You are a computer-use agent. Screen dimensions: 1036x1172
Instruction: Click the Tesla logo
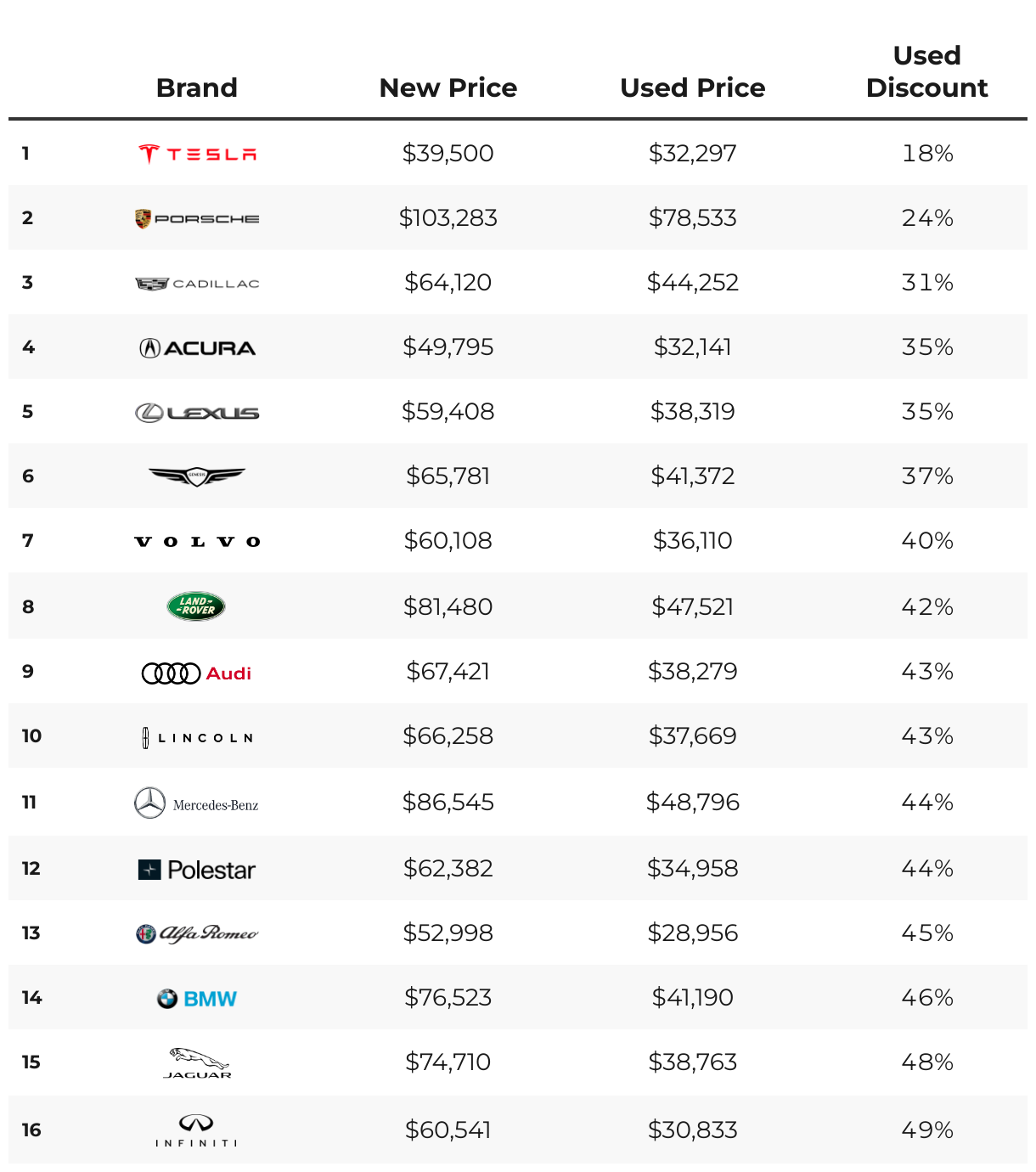coord(197,154)
